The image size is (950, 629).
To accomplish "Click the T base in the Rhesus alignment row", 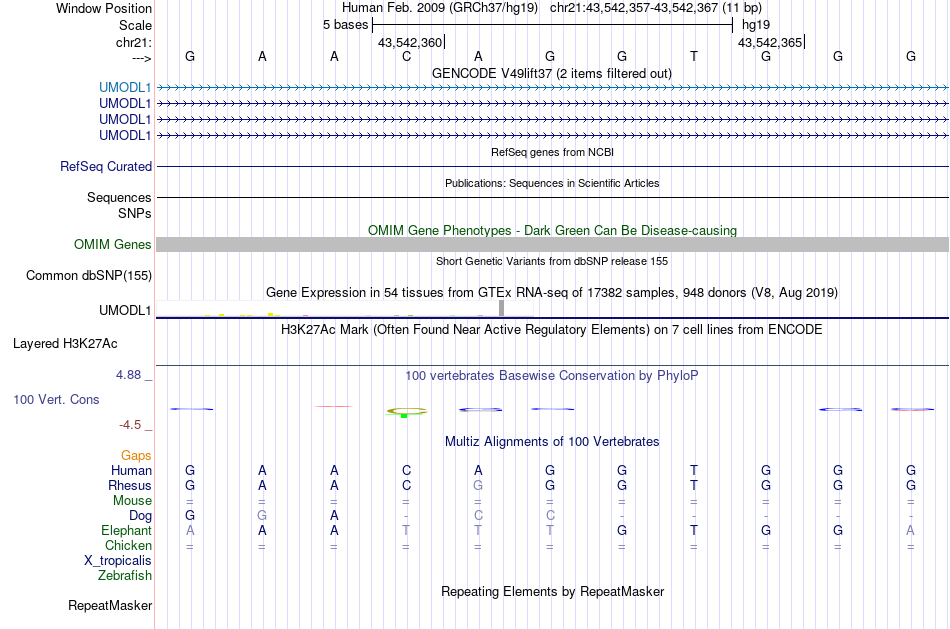I will pyautogui.click(x=694, y=485).
